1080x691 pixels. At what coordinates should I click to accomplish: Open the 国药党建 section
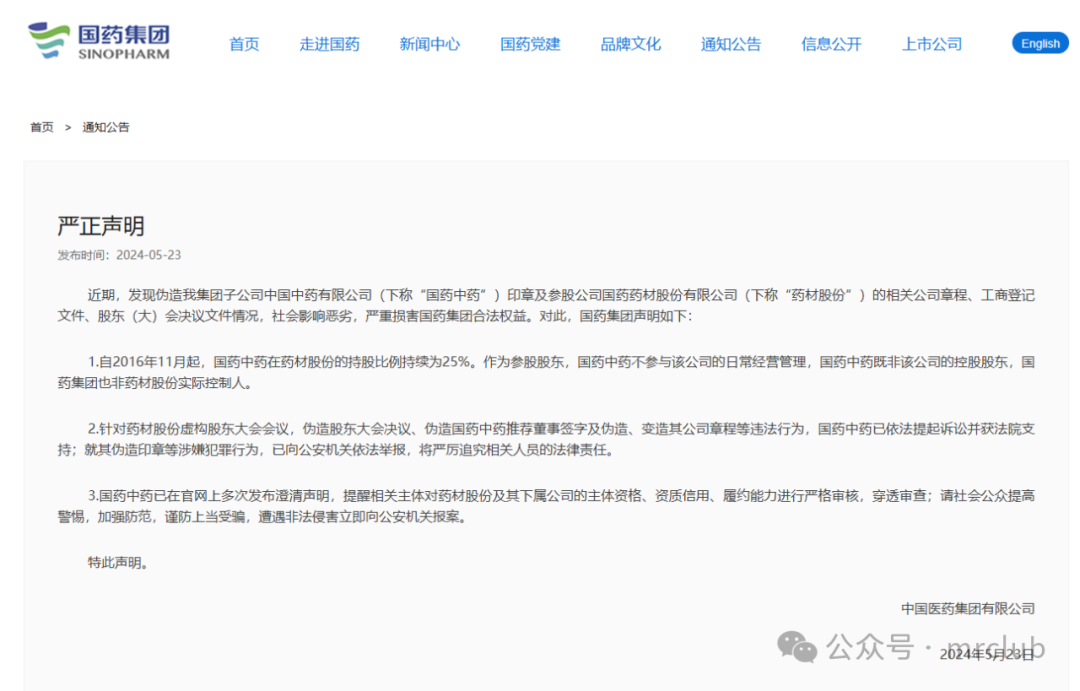point(530,44)
